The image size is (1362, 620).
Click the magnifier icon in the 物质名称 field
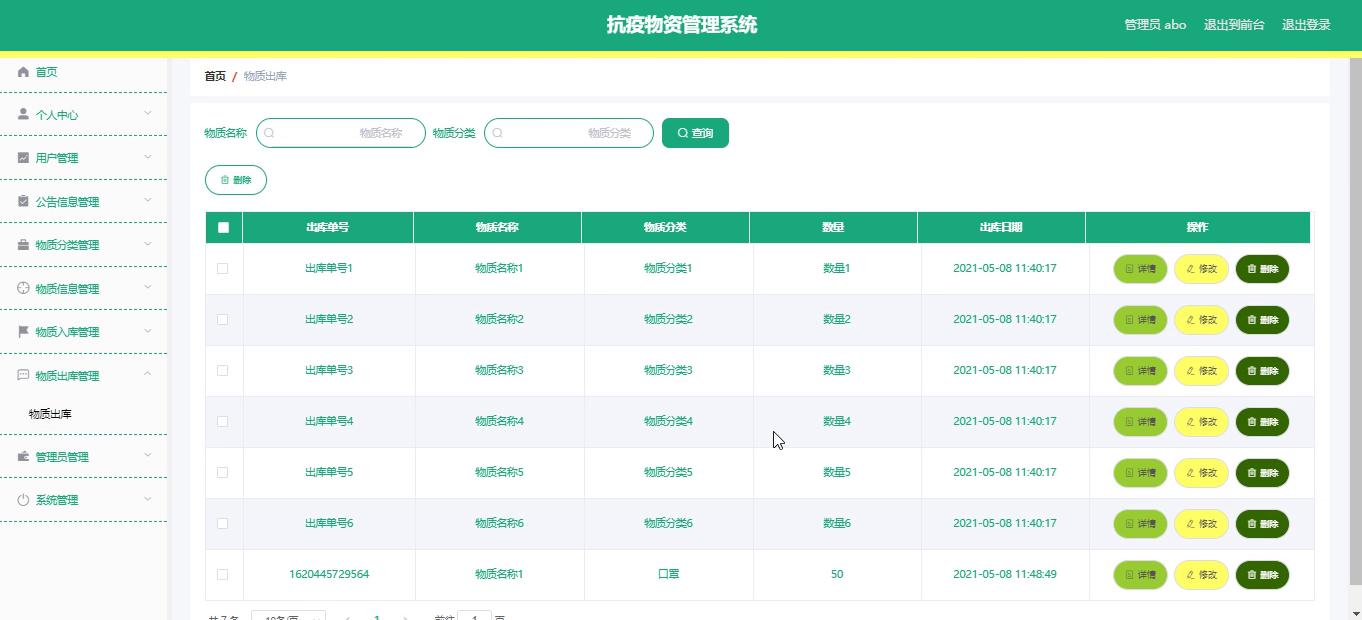(x=270, y=133)
